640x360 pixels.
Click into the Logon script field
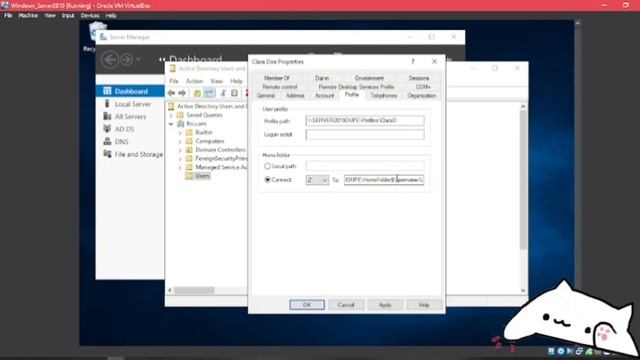pyautogui.click(x=365, y=134)
